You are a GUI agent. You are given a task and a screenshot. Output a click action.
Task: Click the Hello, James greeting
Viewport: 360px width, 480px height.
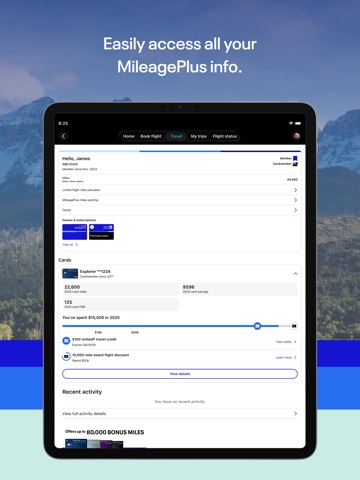76,159
